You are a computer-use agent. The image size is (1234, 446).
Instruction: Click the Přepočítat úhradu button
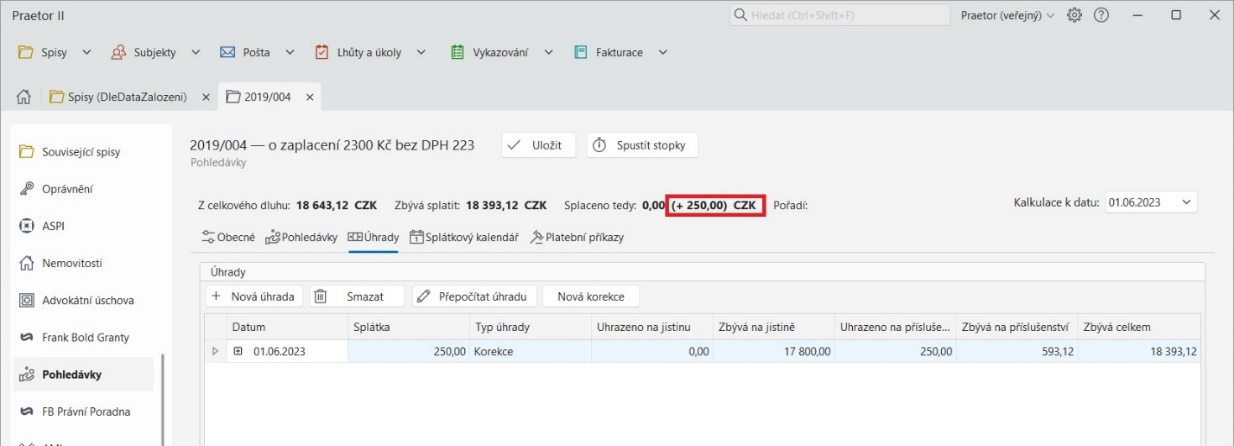(474, 296)
